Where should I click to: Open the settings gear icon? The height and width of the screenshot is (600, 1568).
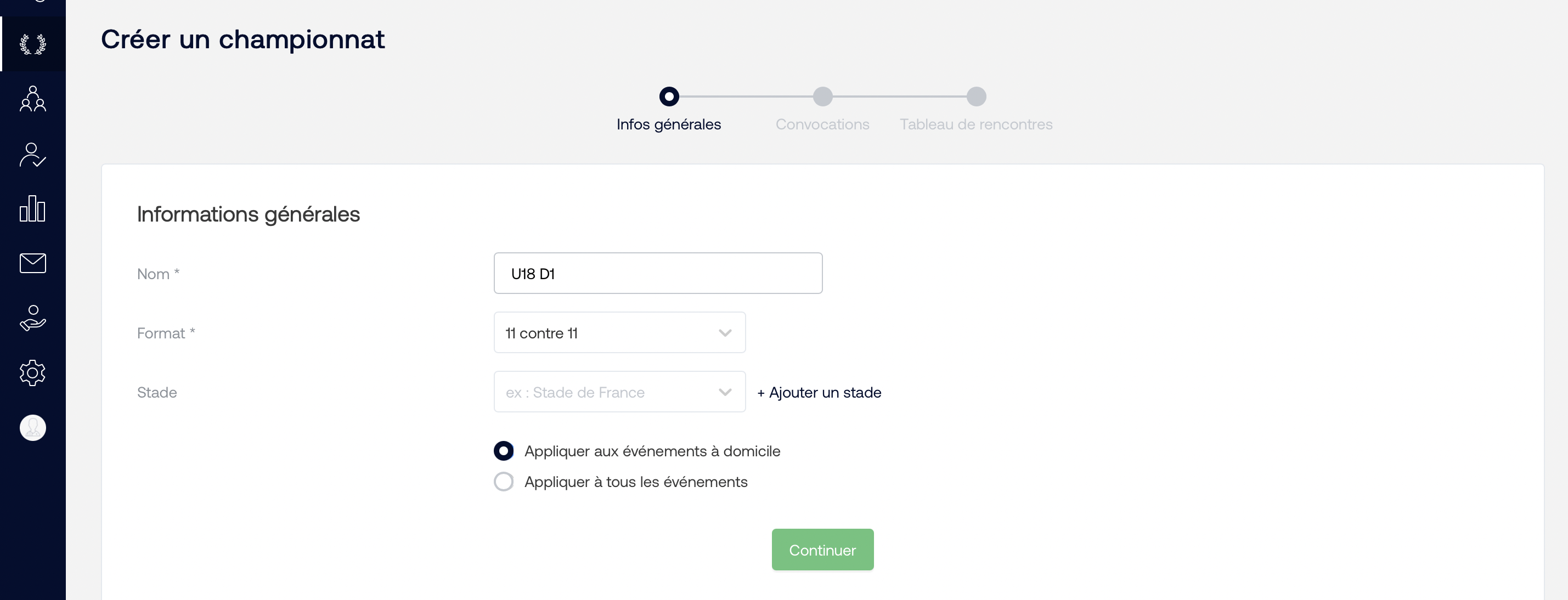pyautogui.click(x=33, y=372)
